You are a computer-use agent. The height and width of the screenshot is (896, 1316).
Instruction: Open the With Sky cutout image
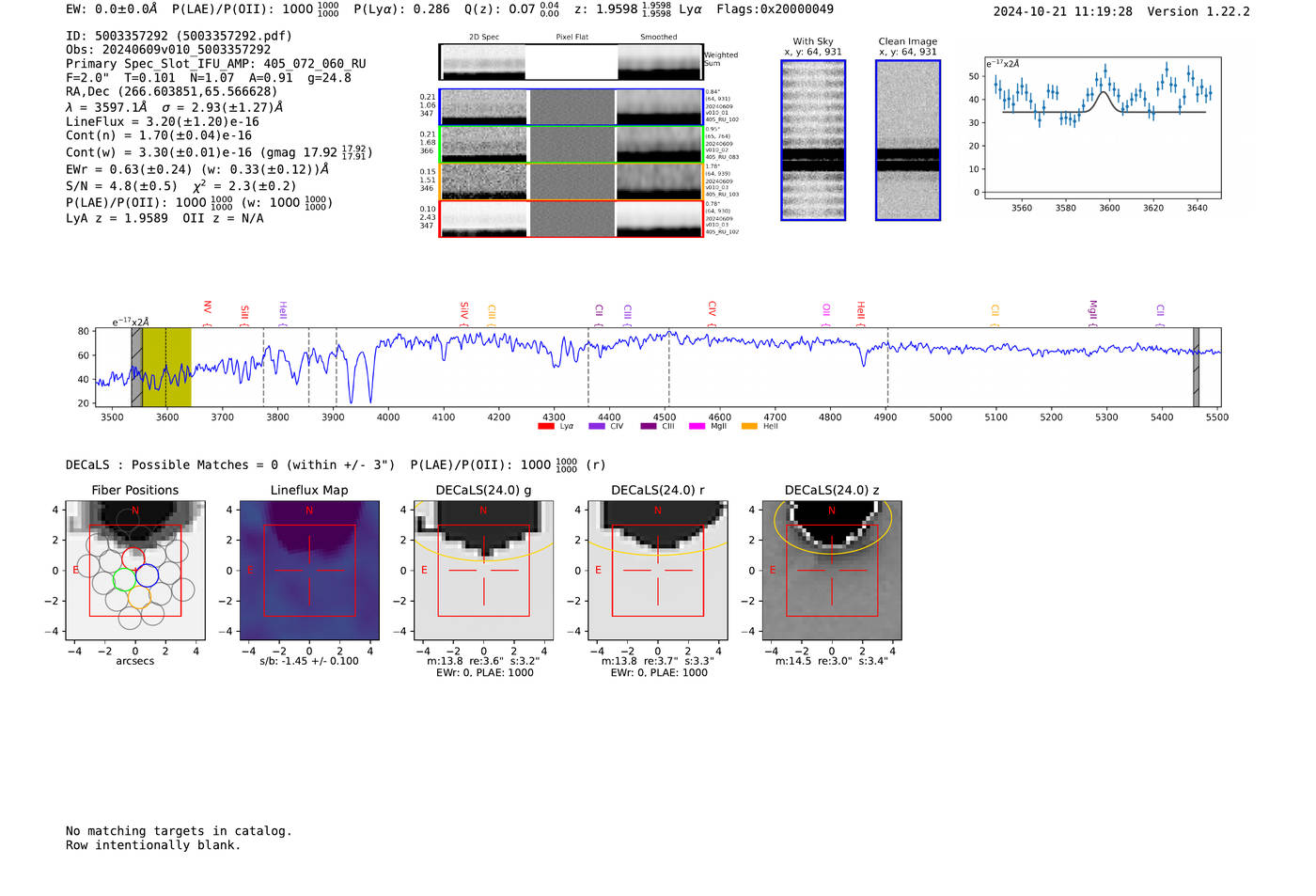[813, 140]
